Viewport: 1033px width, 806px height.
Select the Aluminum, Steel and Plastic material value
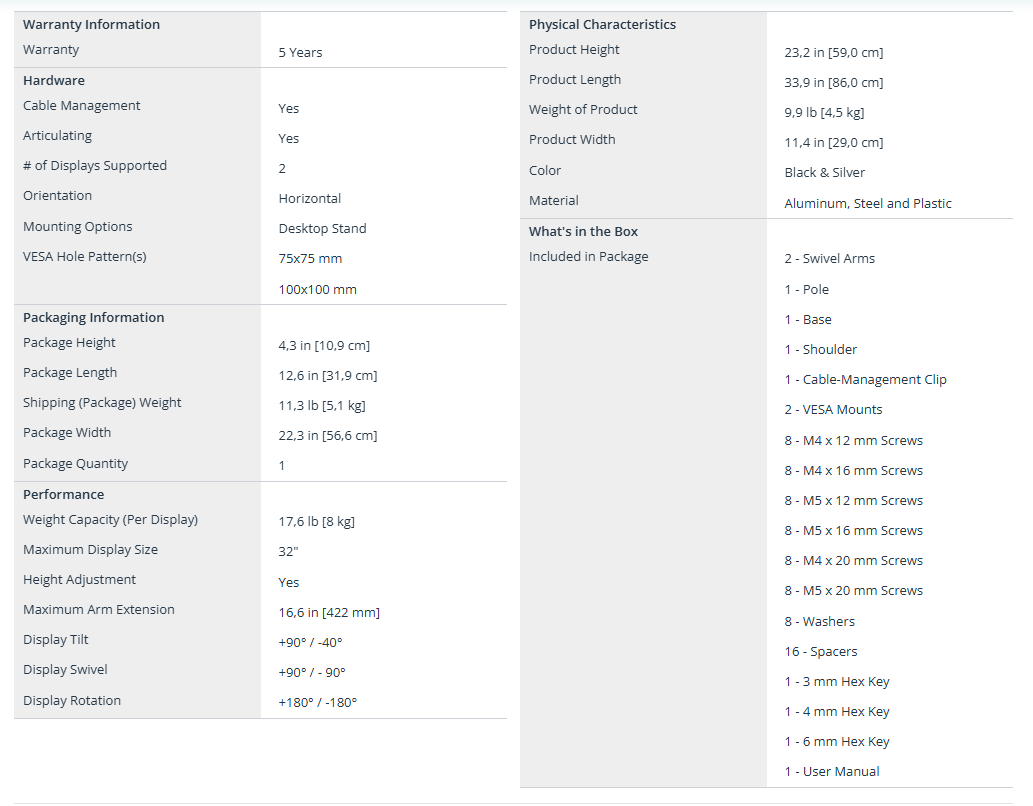(x=867, y=203)
